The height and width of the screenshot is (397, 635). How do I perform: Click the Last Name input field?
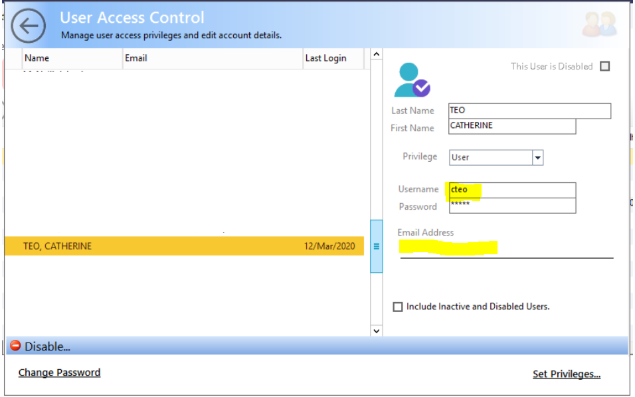pos(530,111)
